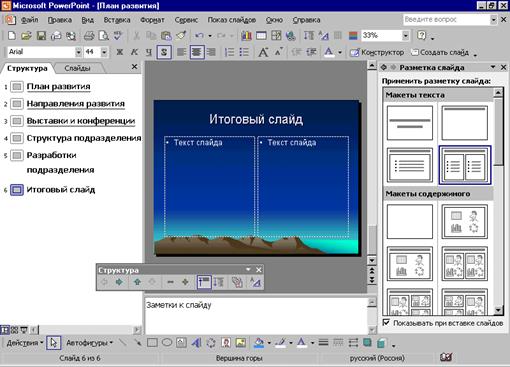Select the two-column text layout thumbnail
Viewport: 510px width, 367px height.
[x=465, y=165]
